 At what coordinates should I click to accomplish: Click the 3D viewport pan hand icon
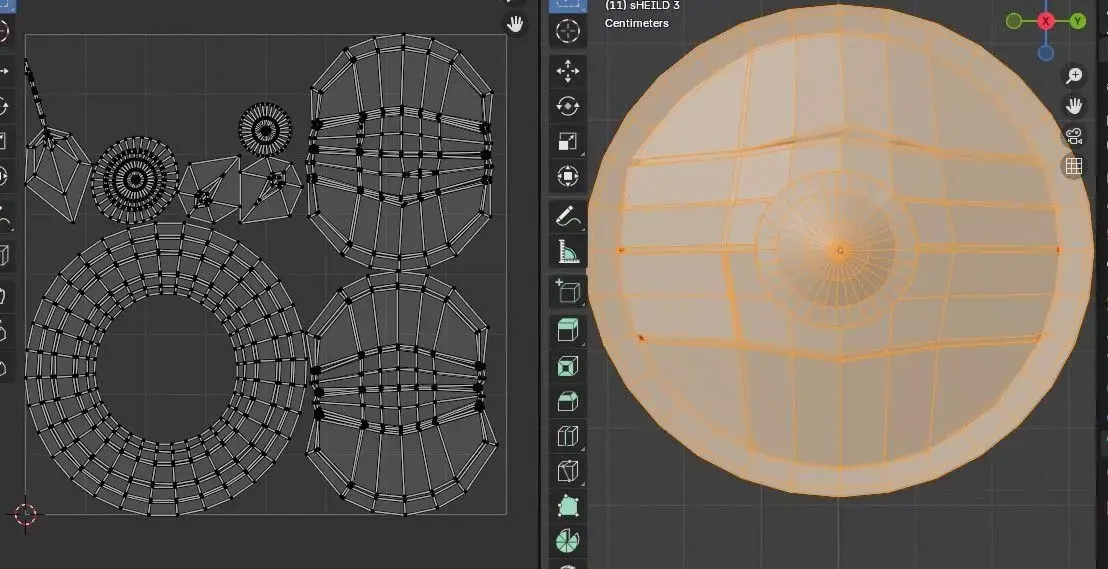[x=1074, y=106]
